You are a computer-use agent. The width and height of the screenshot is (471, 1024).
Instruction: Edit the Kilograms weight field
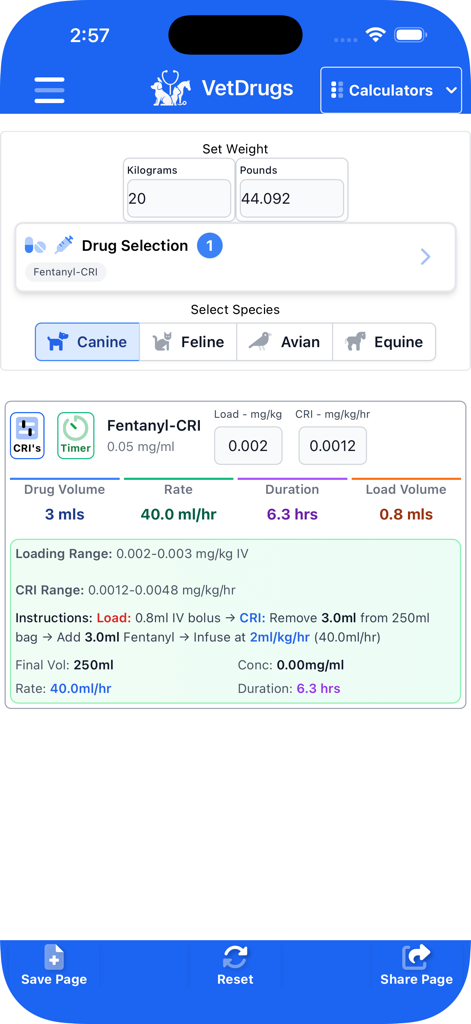pos(179,199)
